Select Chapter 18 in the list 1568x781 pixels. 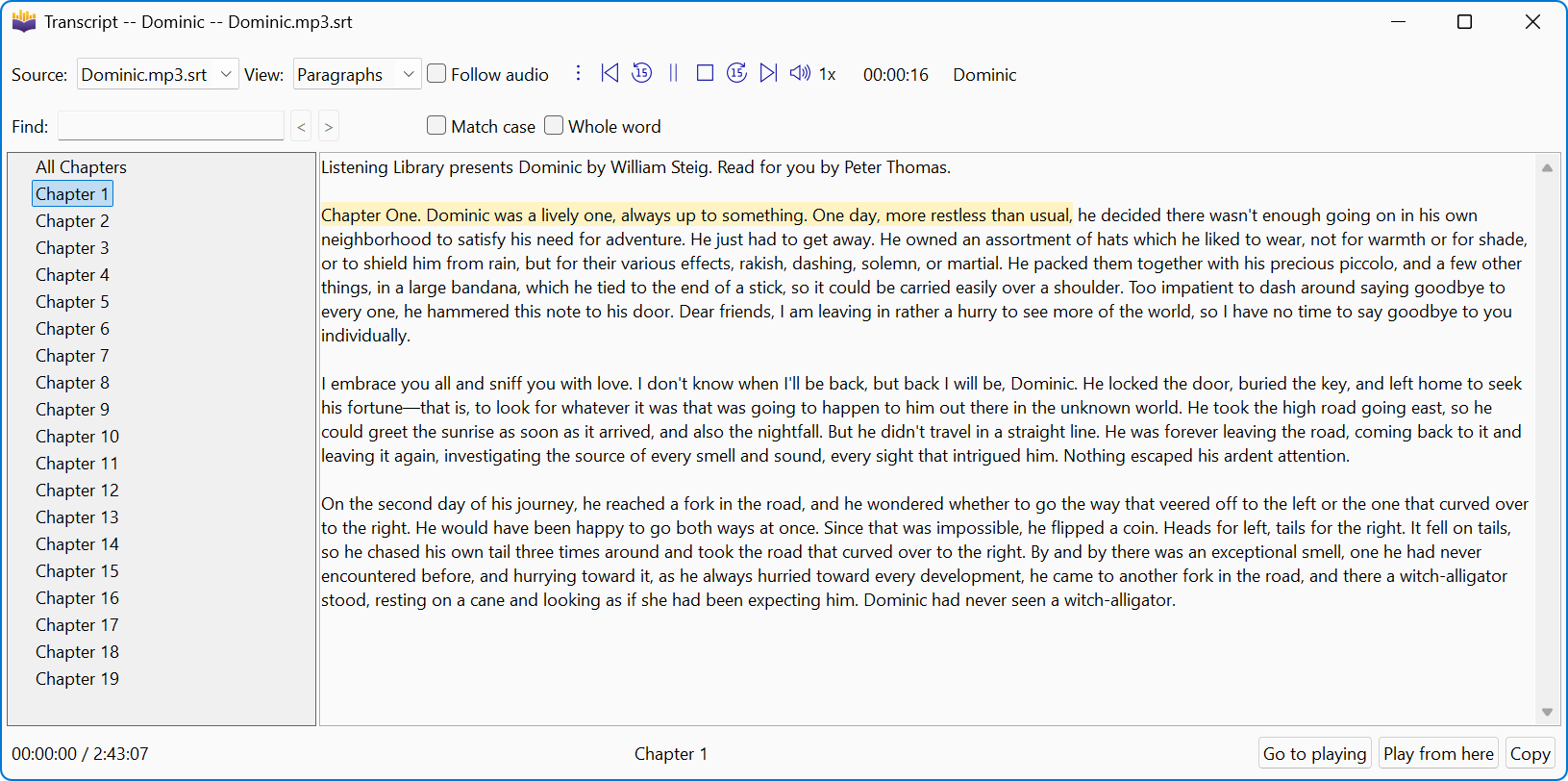coord(77,652)
